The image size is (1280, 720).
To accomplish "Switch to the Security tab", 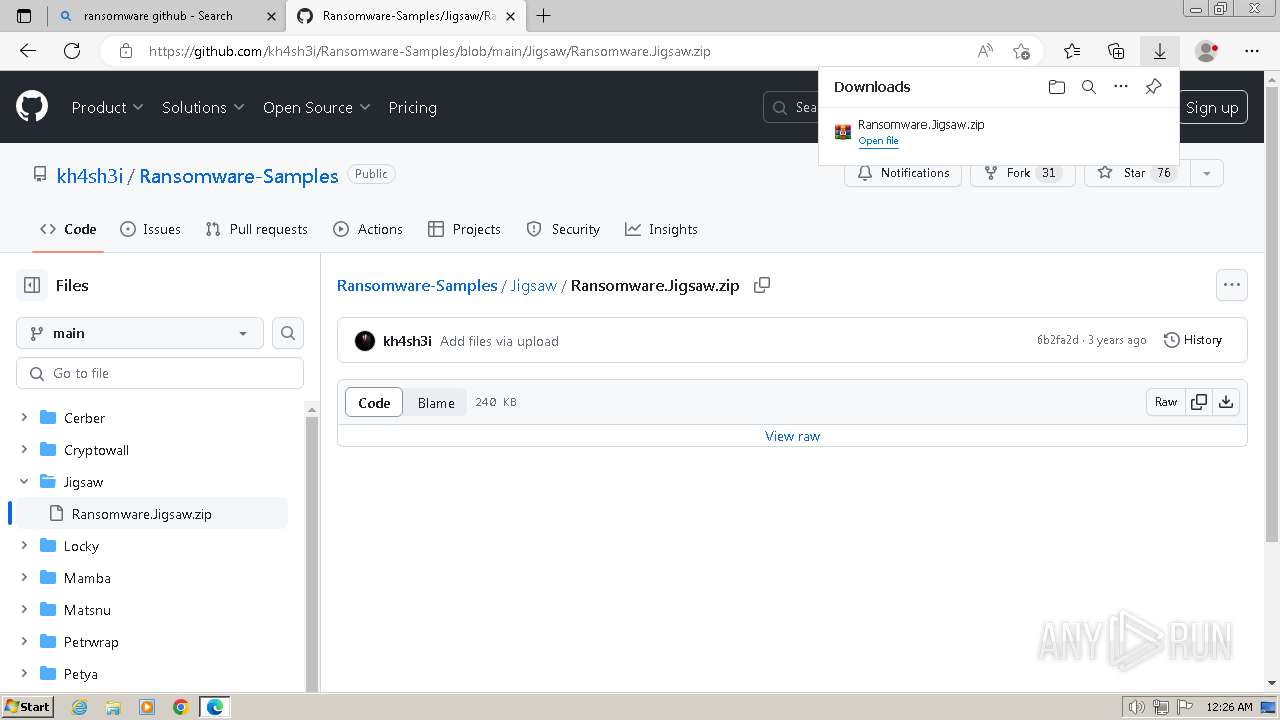I will [563, 229].
